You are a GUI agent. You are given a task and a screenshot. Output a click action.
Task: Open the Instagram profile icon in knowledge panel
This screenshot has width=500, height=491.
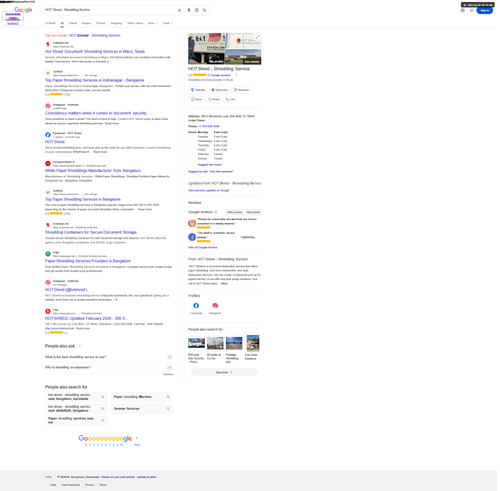(215, 306)
